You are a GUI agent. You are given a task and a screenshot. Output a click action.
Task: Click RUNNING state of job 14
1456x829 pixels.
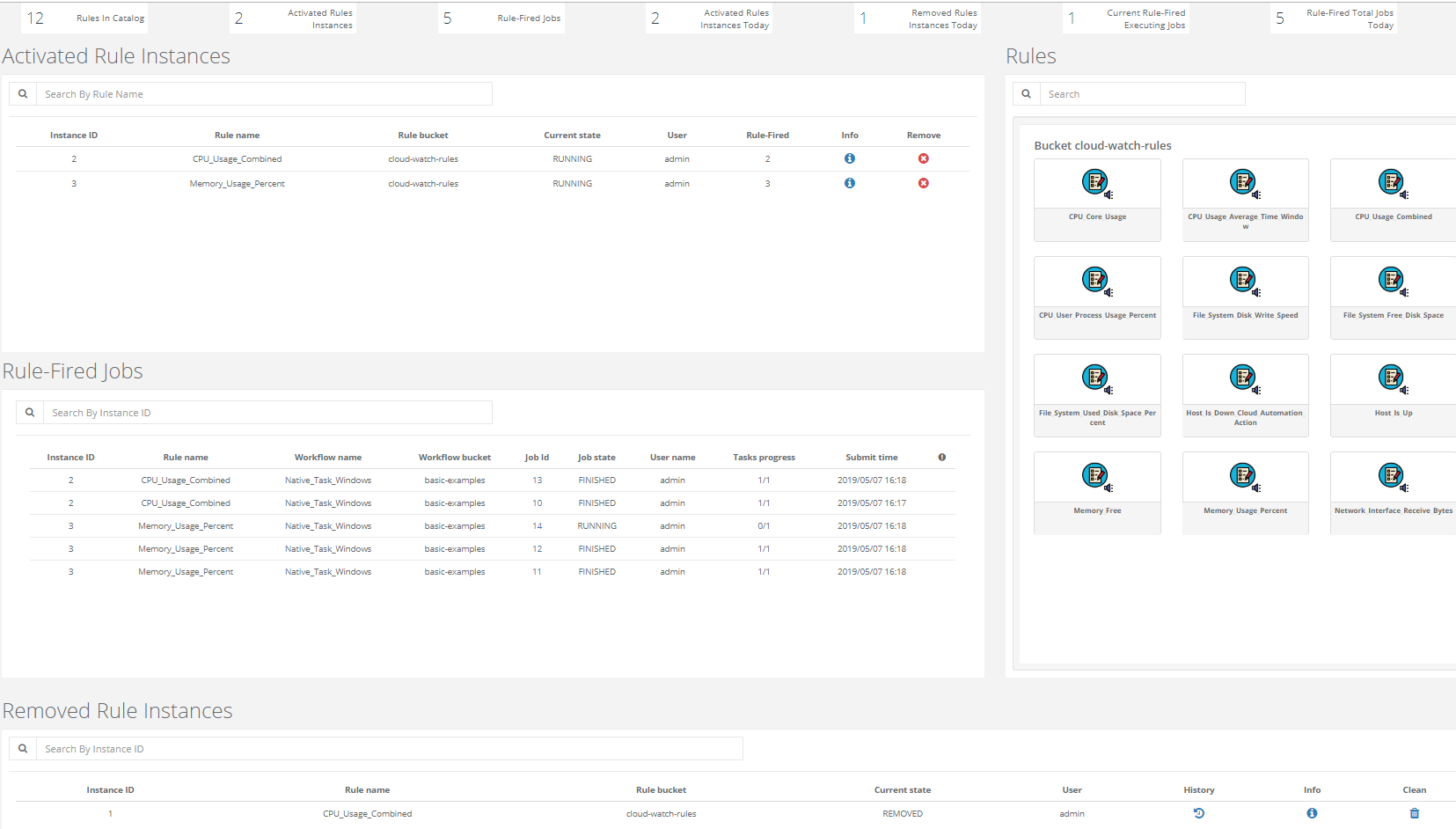click(597, 526)
